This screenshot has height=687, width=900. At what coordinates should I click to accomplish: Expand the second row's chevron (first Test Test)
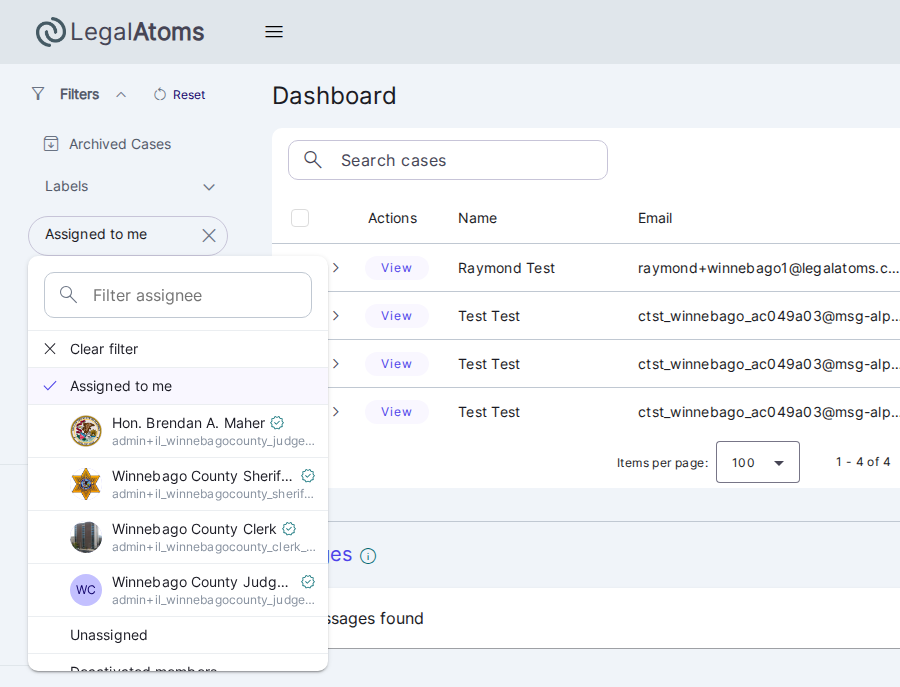(336, 316)
